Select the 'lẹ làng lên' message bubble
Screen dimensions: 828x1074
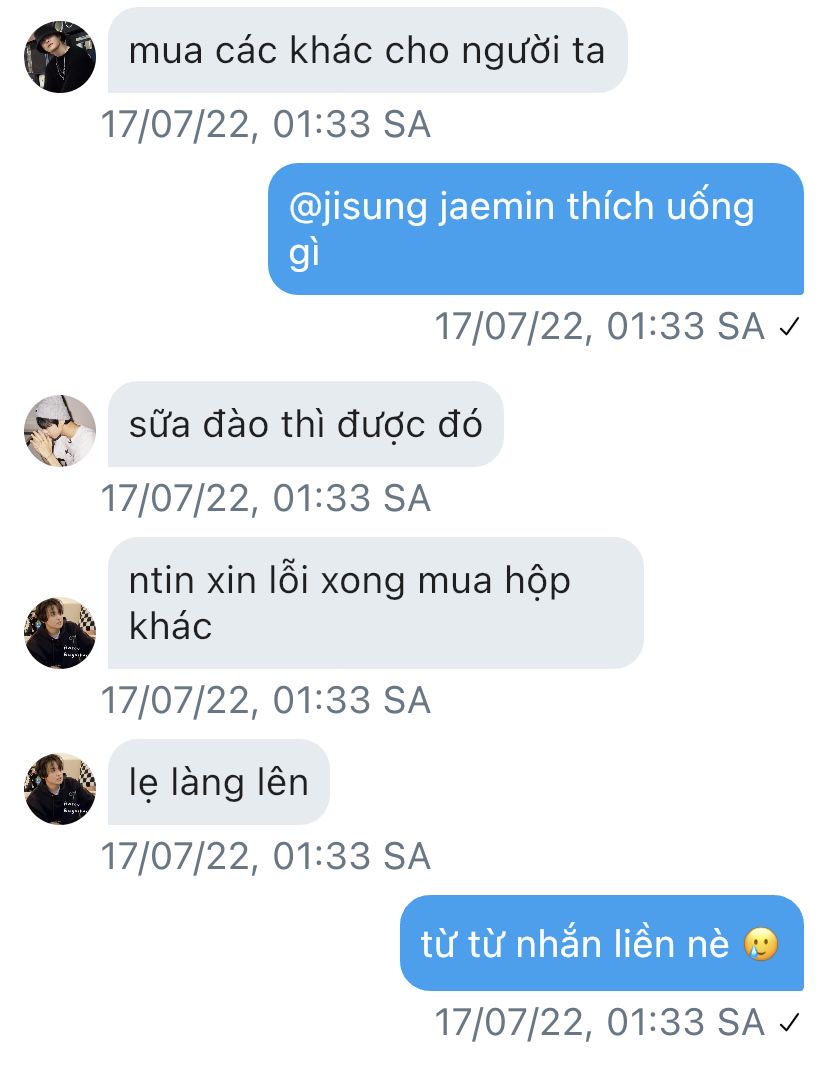[218, 782]
